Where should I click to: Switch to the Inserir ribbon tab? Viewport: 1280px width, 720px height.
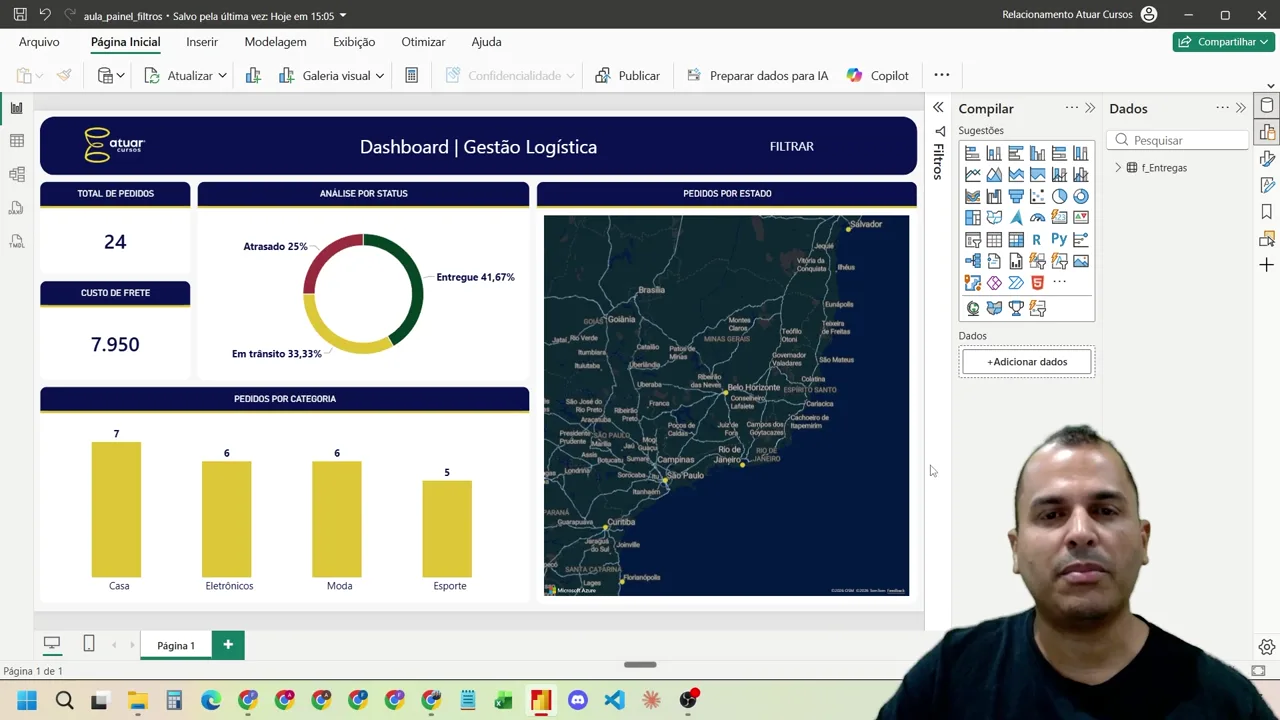pos(202,42)
